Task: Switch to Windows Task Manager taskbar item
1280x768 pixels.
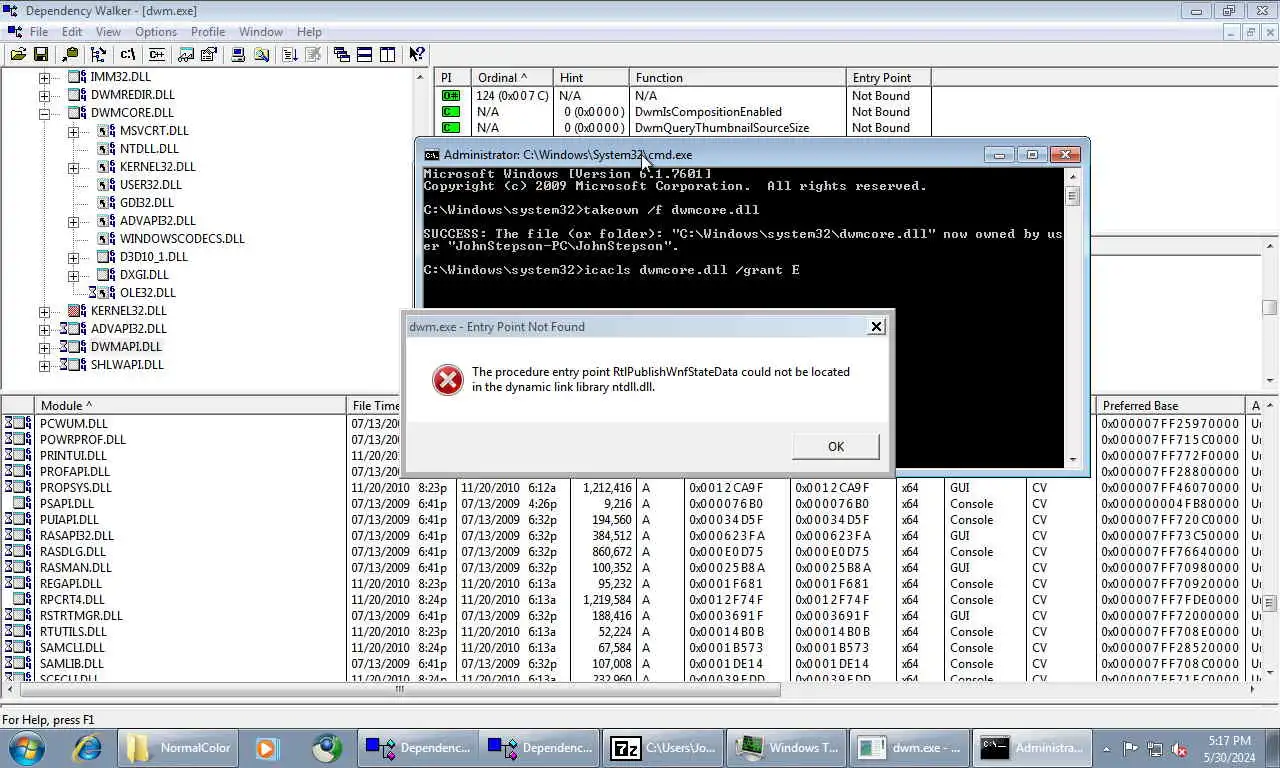Action: pos(788,747)
